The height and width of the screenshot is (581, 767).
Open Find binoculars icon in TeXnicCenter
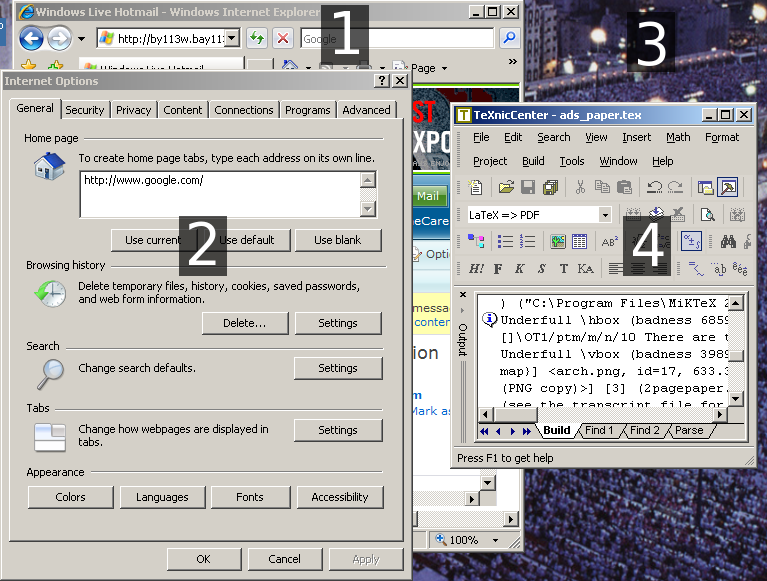(728, 241)
